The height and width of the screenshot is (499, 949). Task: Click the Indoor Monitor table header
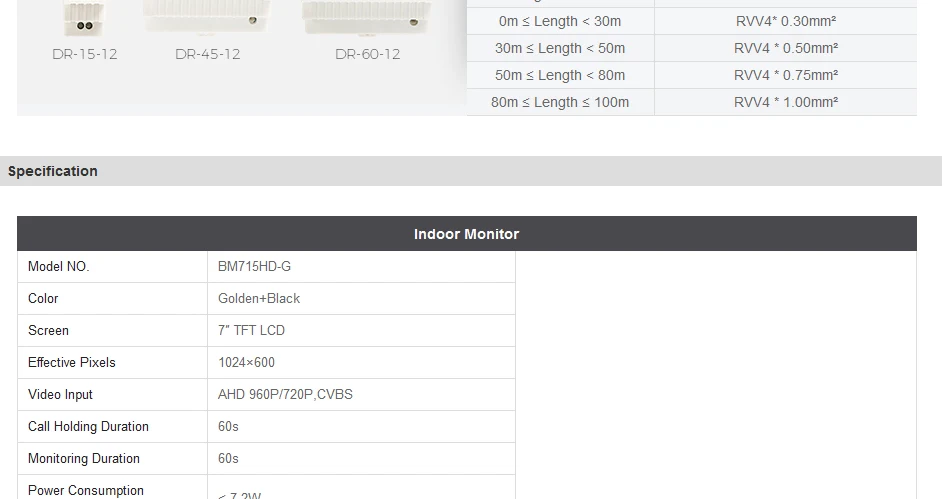coord(467,234)
